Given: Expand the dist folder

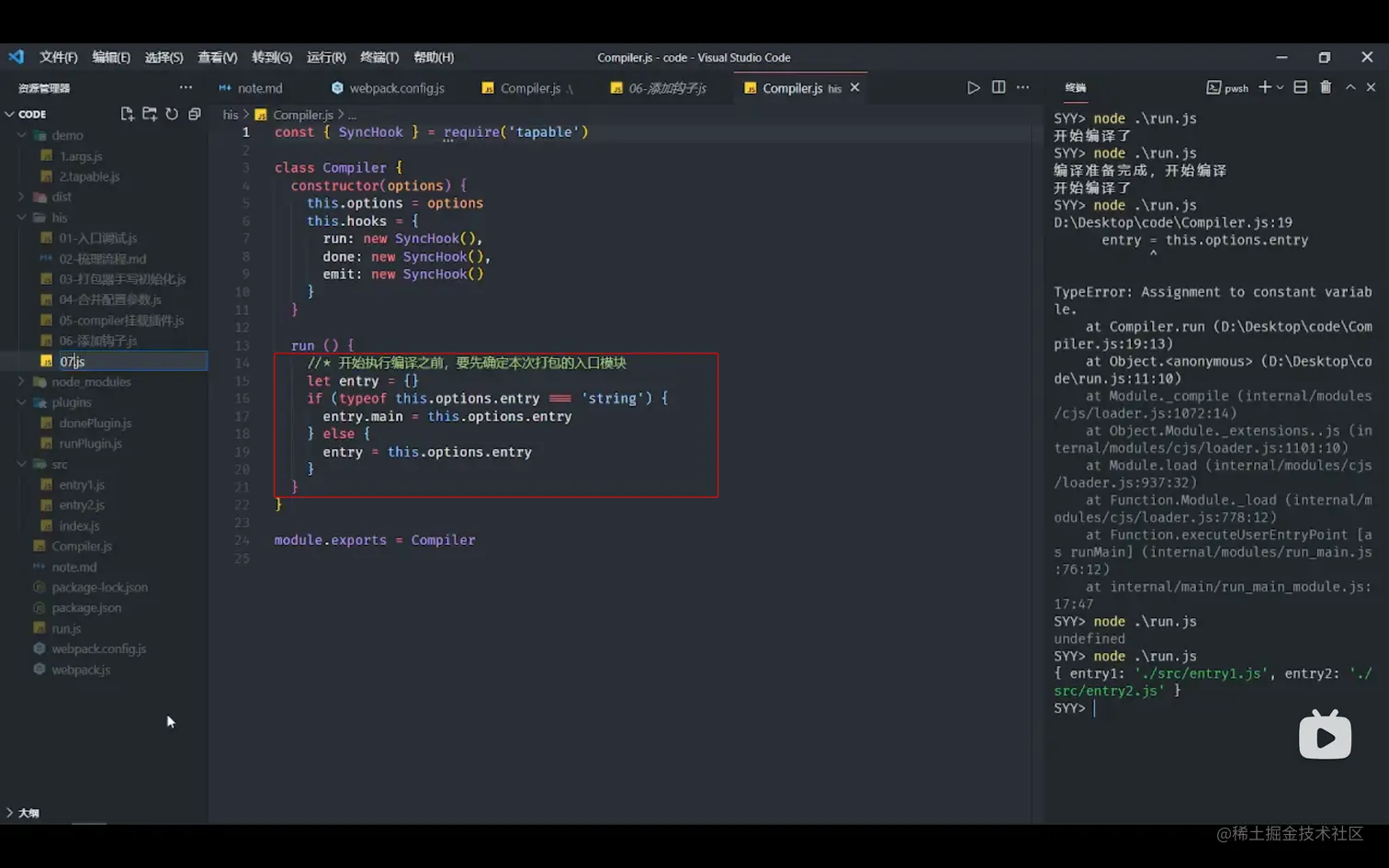Looking at the screenshot, I should (61, 197).
